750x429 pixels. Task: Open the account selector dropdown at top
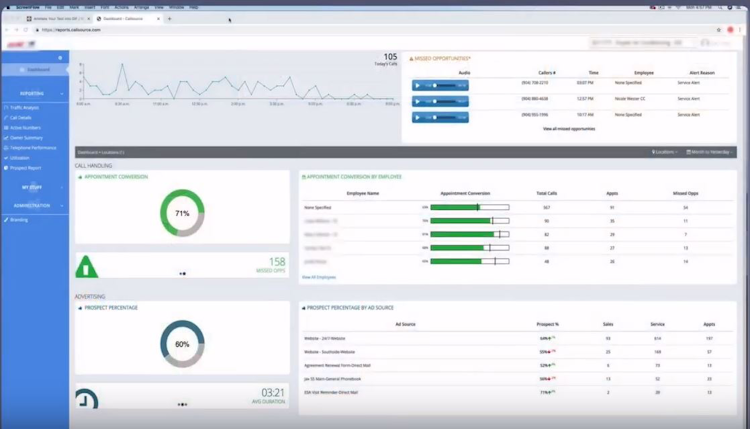click(x=641, y=43)
